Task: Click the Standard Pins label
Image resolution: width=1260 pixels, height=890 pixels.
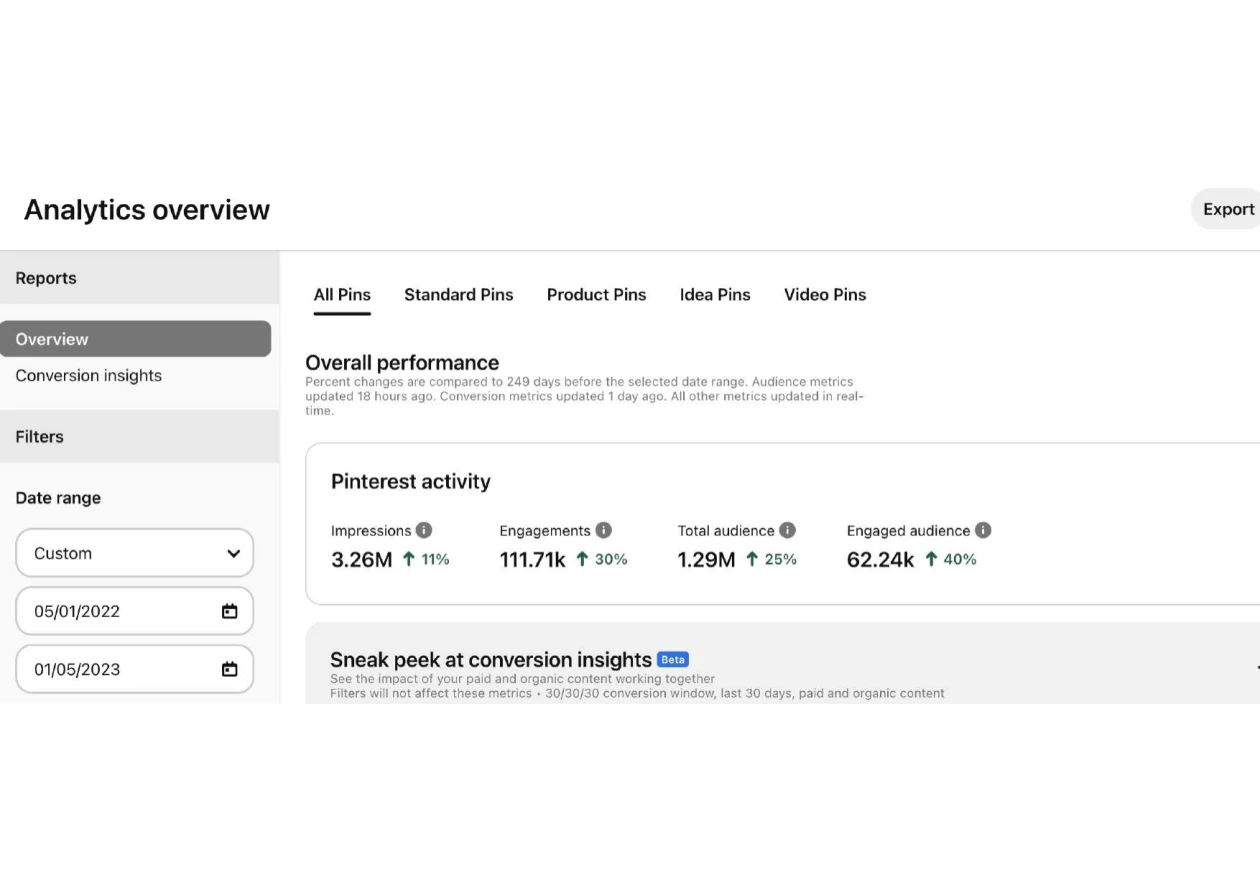Action: coord(458,294)
